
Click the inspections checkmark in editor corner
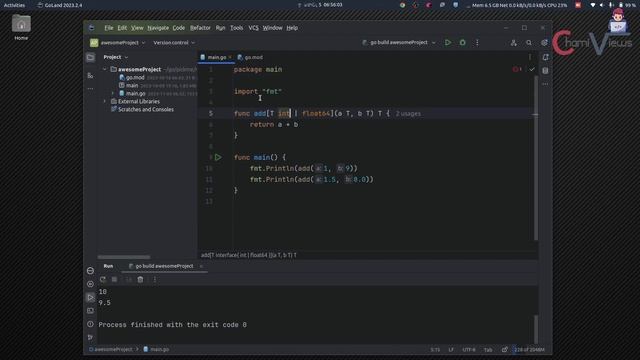pyautogui.click(x=532, y=69)
